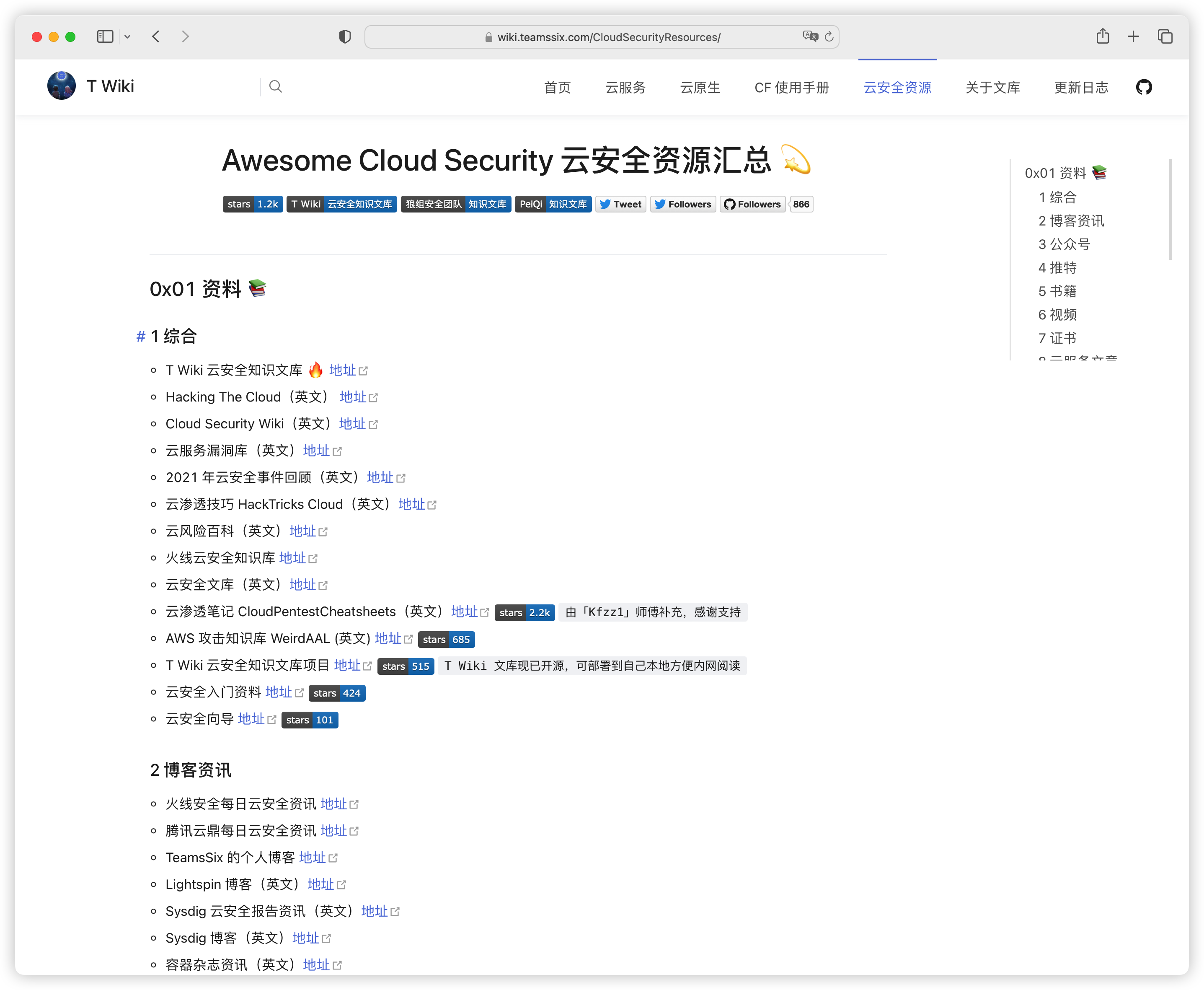Show tab overview with the tabs icon
The image size is (1204, 990).
coord(1165,37)
